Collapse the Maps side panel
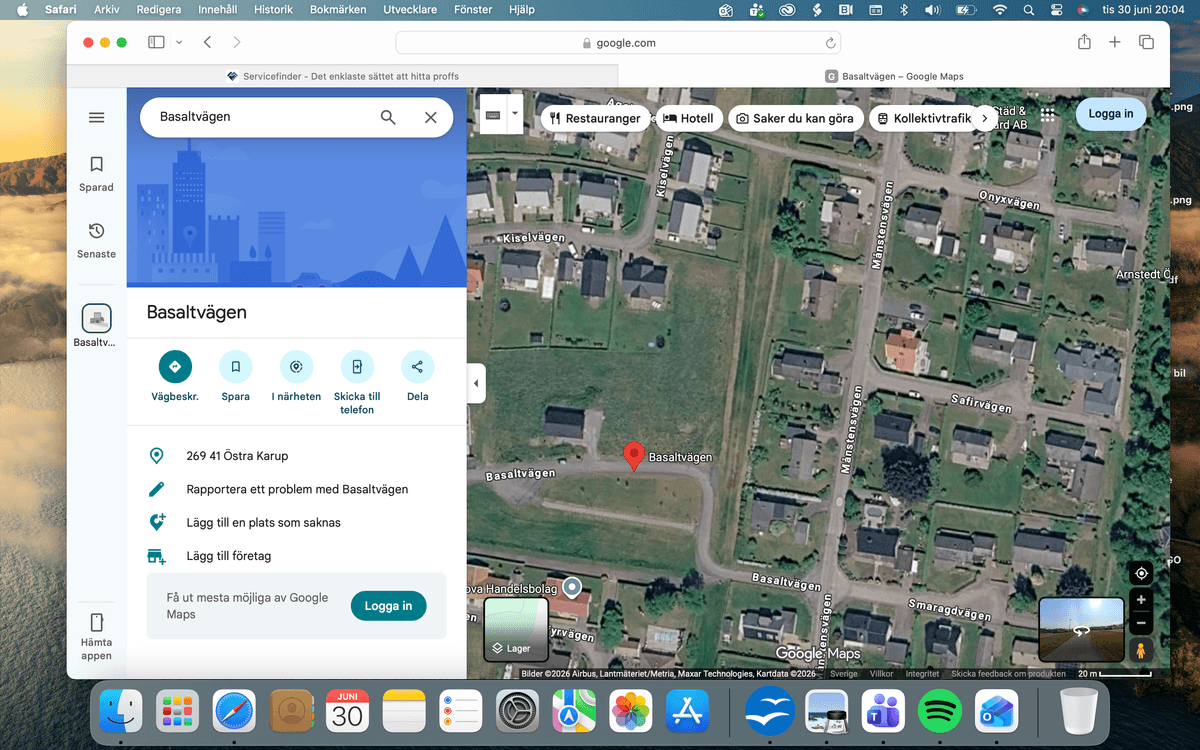This screenshot has height=750, width=1200. pos(476,383)
